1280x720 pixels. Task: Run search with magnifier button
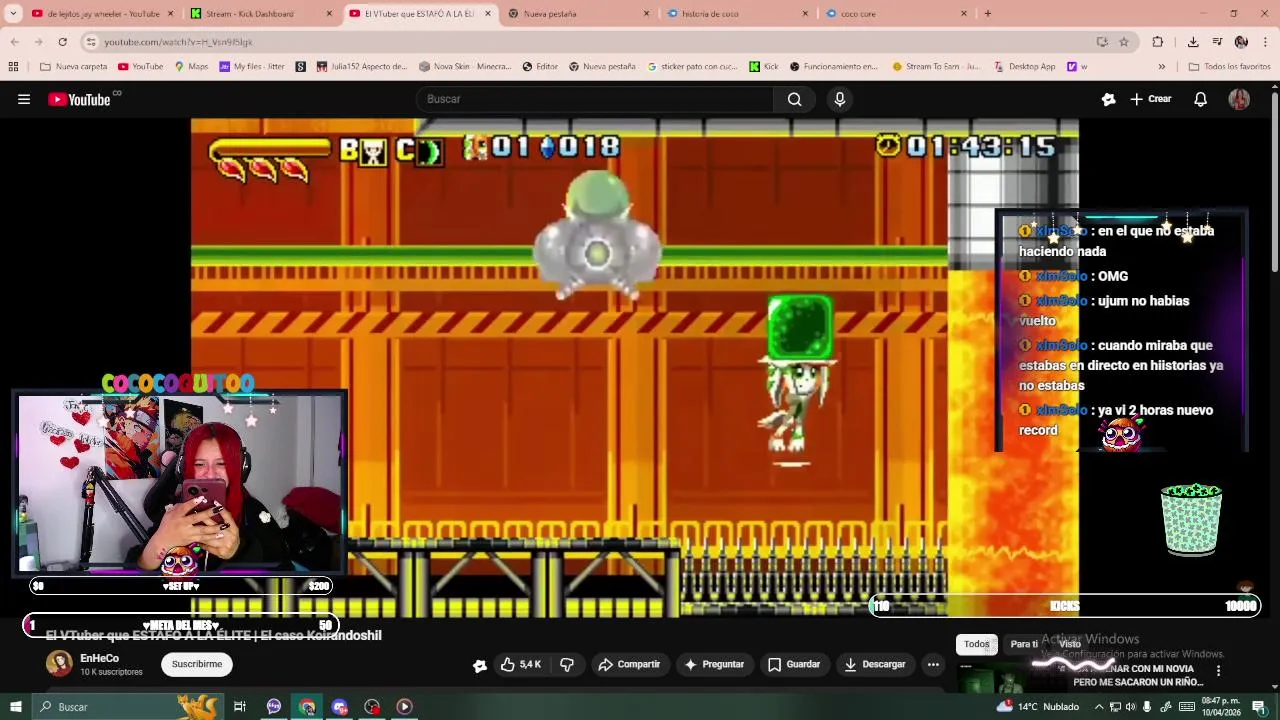(794, 99)
